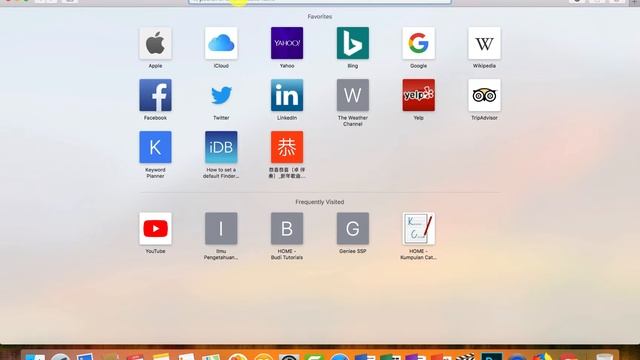
Task: Open the Apple favorite
Action: point(155,43)
